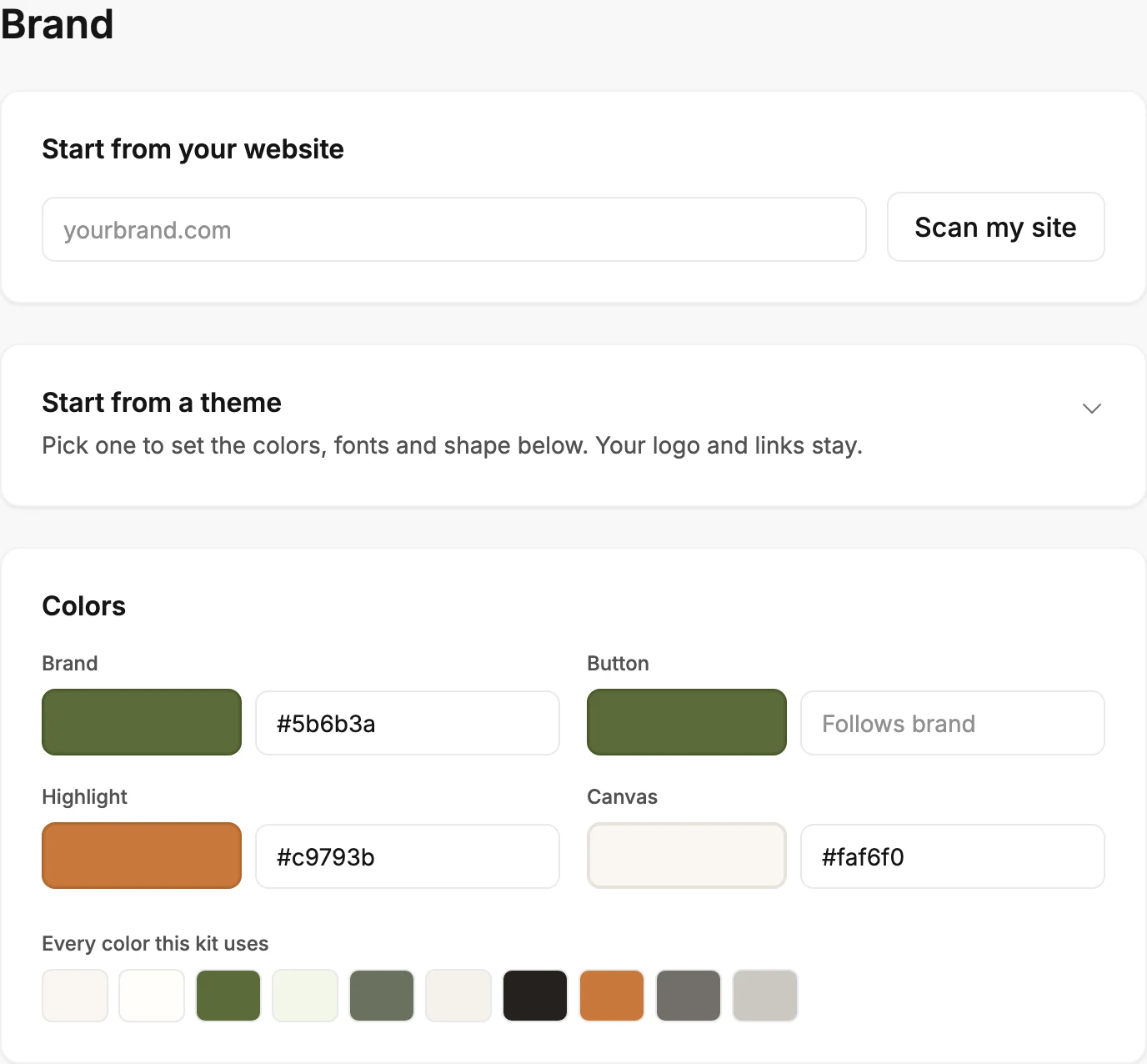Screen dimensions: 1147x1064
Task: Focus the yourbrand.com website field
Action: click(x=454, y=229)
